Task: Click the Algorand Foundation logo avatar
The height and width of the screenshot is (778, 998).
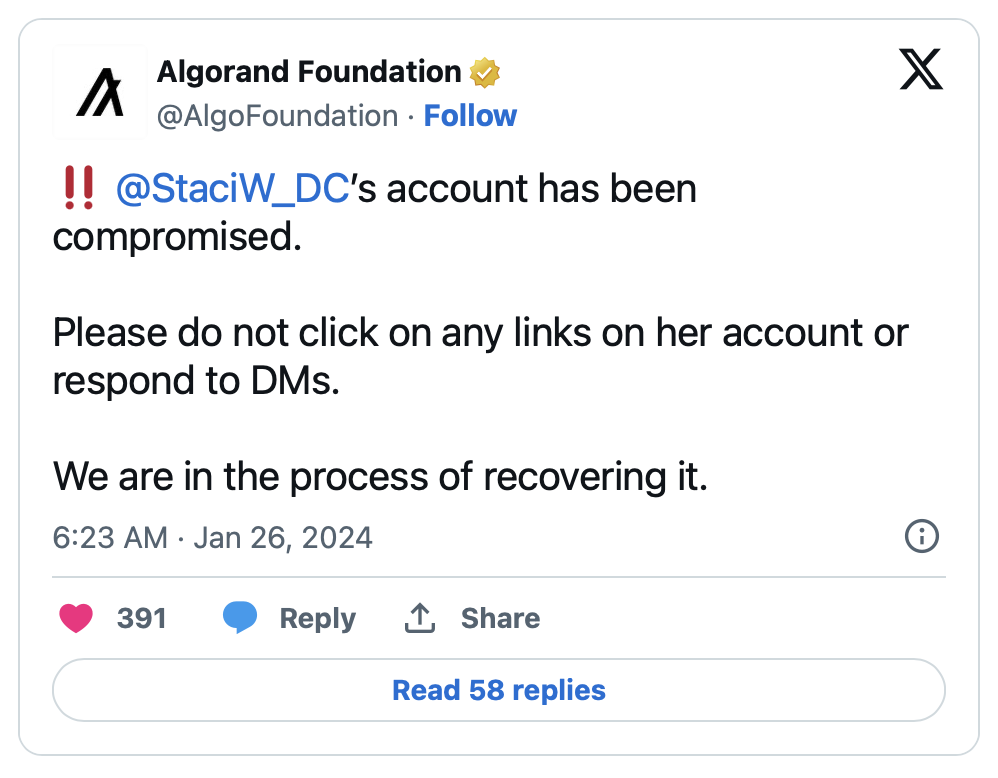Action: [x=100, y=95]
